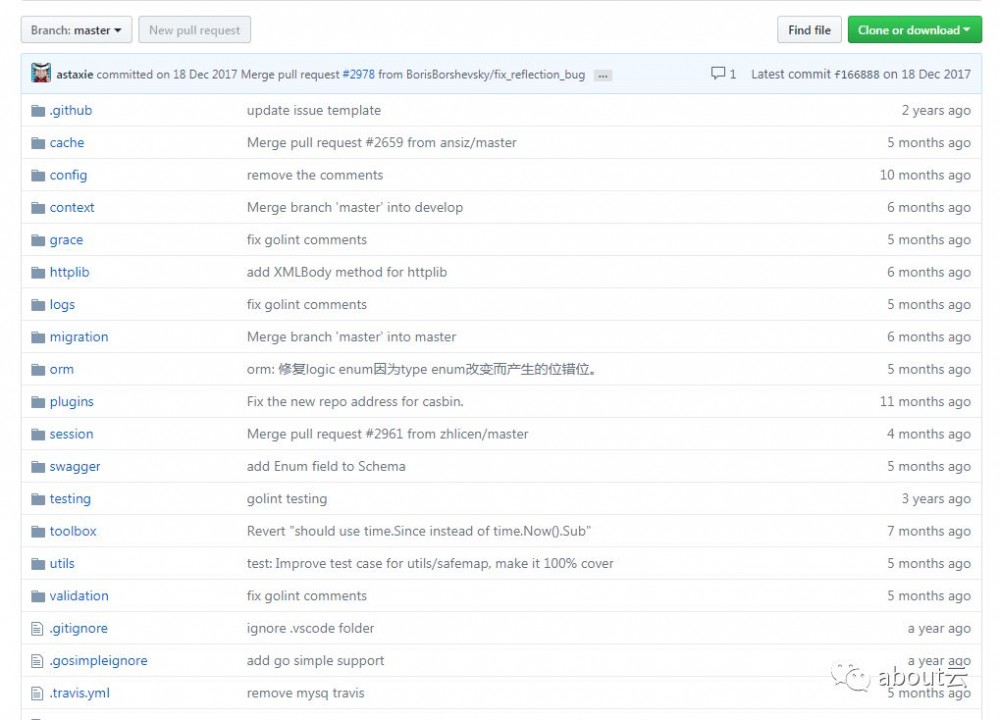Open the plugins directory link
Screen dimensions: 1000x720
71,402
